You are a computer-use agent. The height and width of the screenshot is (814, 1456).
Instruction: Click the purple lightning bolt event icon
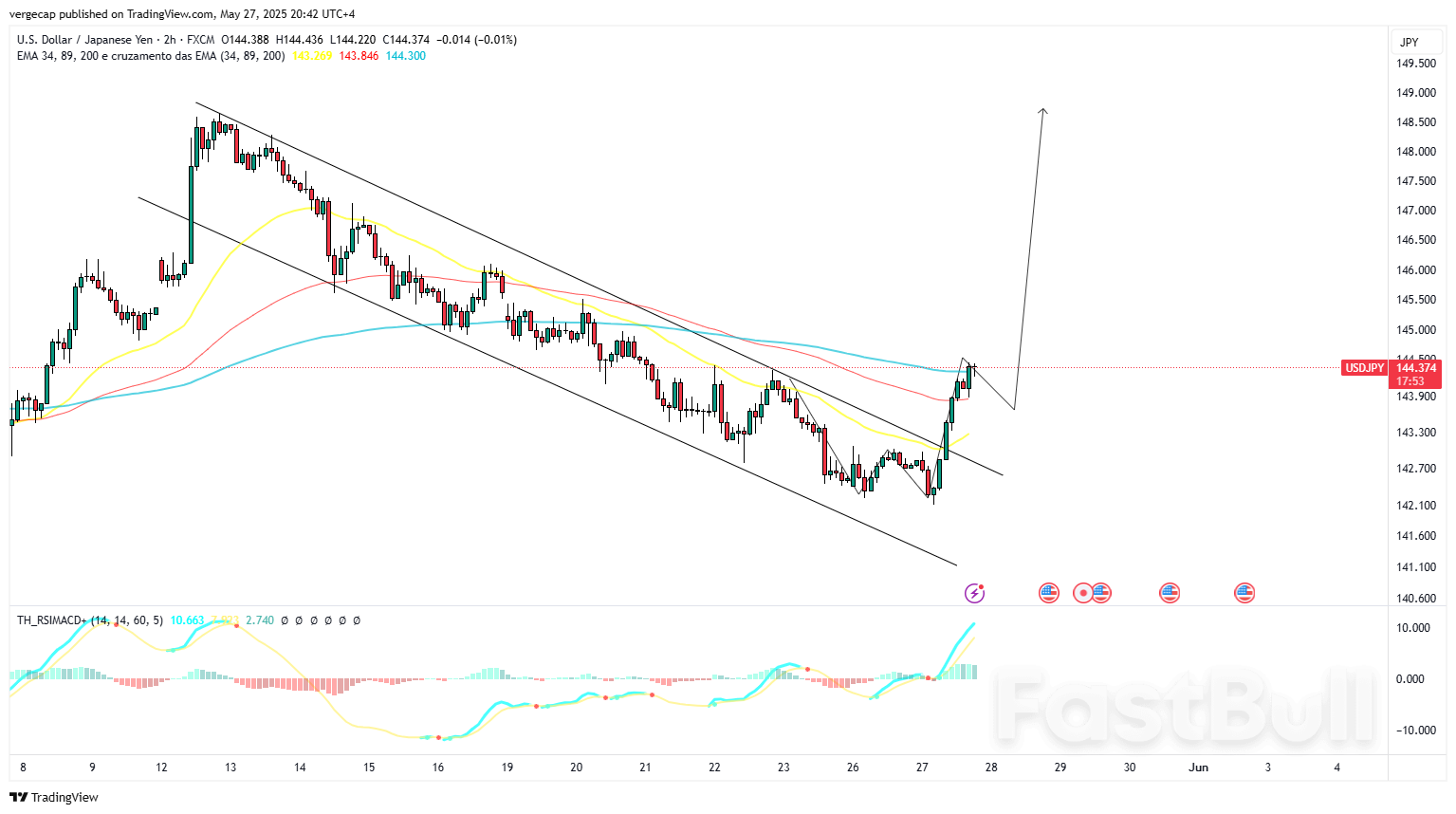coord(974,593)
